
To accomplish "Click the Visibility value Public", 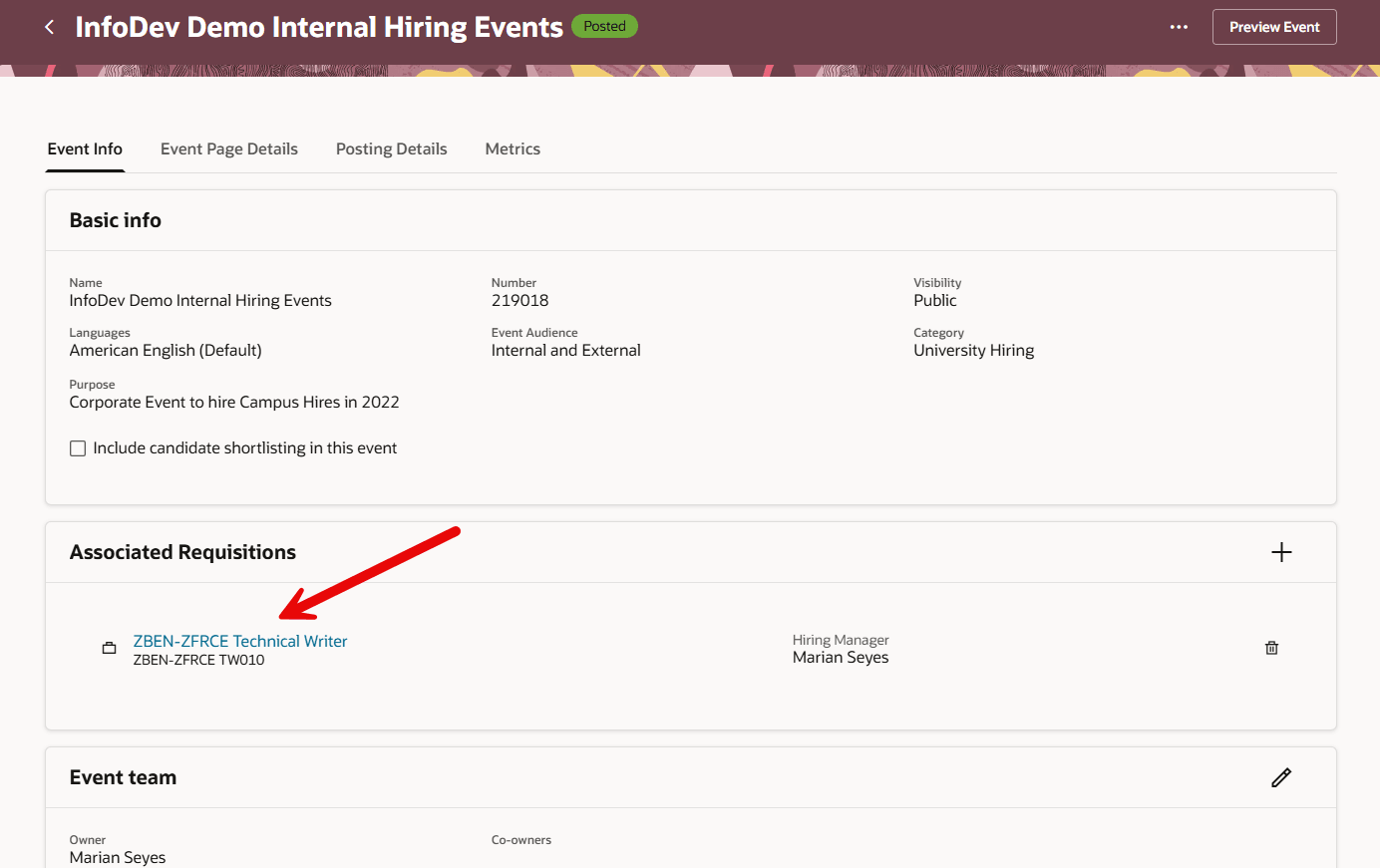I will click(935, 301).
